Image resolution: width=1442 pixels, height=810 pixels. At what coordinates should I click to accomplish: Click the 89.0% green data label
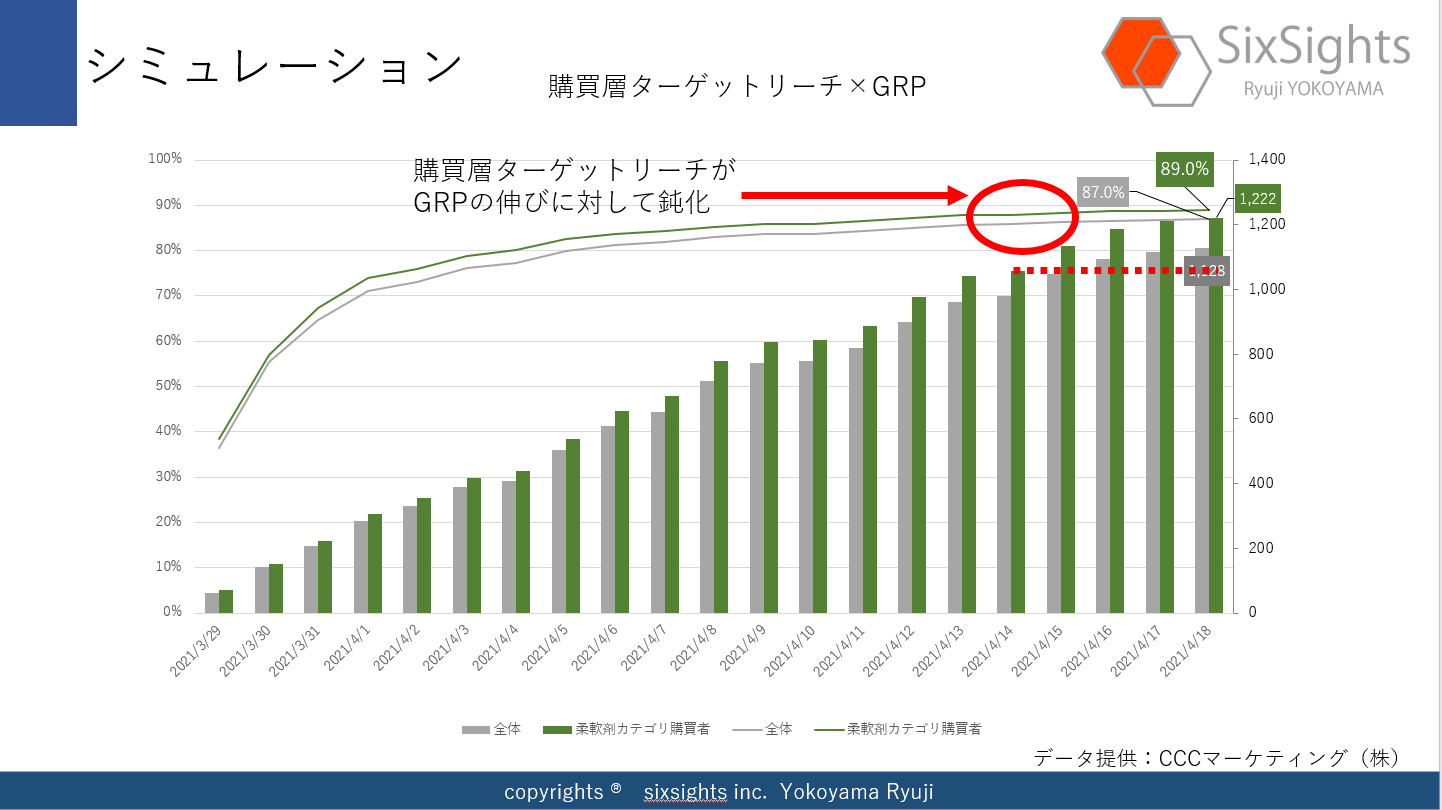coord(1184,169)
